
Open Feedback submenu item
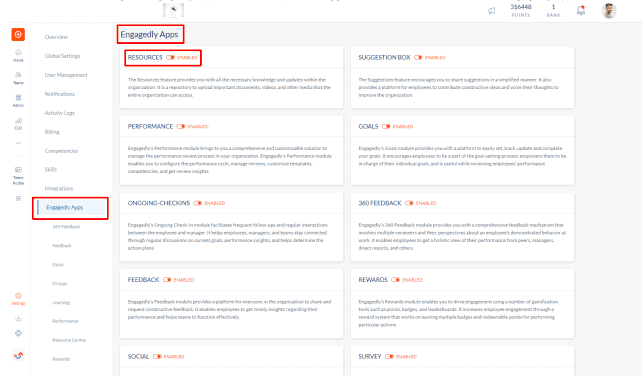(62, 246)
